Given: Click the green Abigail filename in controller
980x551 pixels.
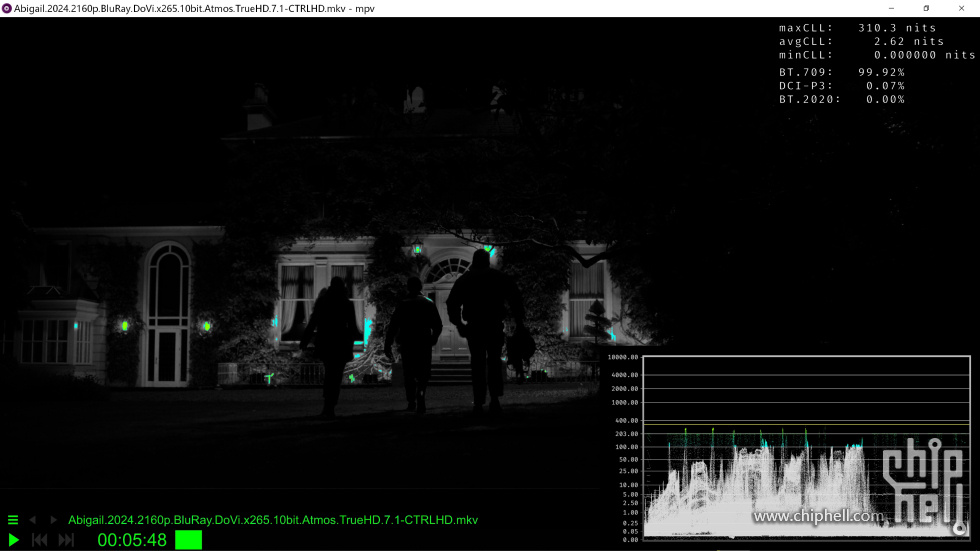Looking at the screenshot, I should [272, 520].
